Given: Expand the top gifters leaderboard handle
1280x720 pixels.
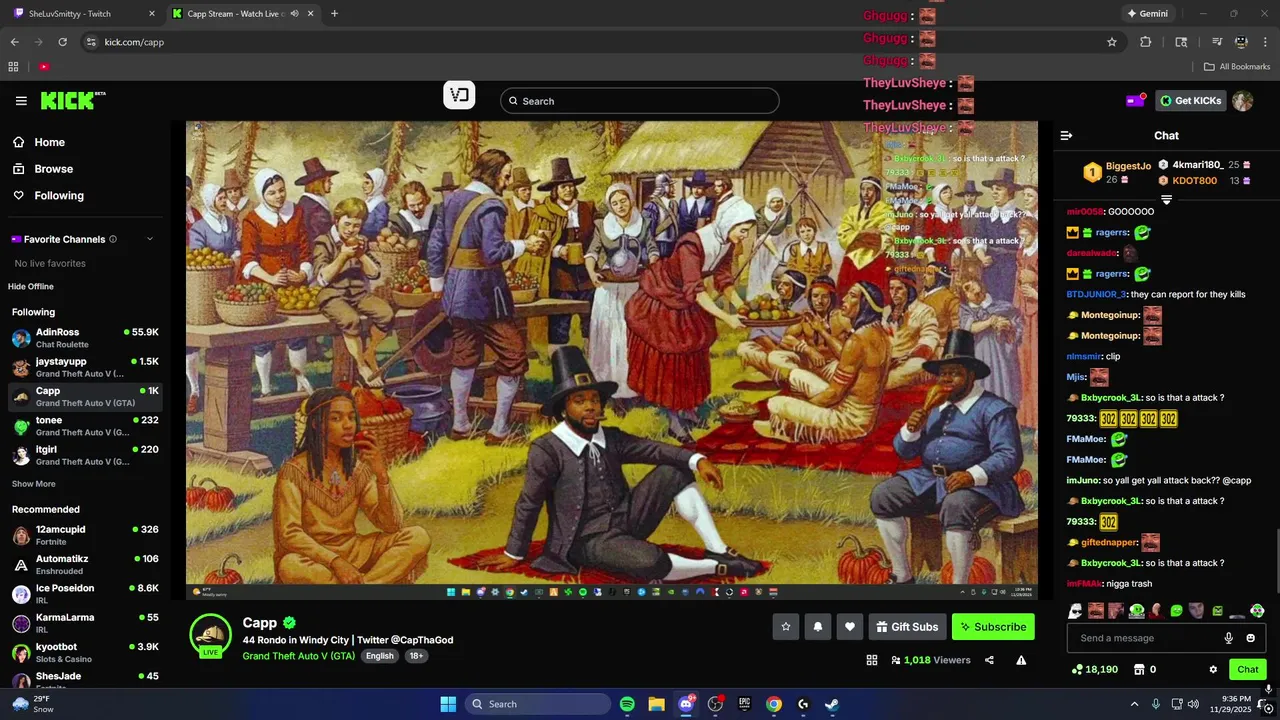Looking at the screenshot, I should pyautogui.click(x=1166, y=199).
